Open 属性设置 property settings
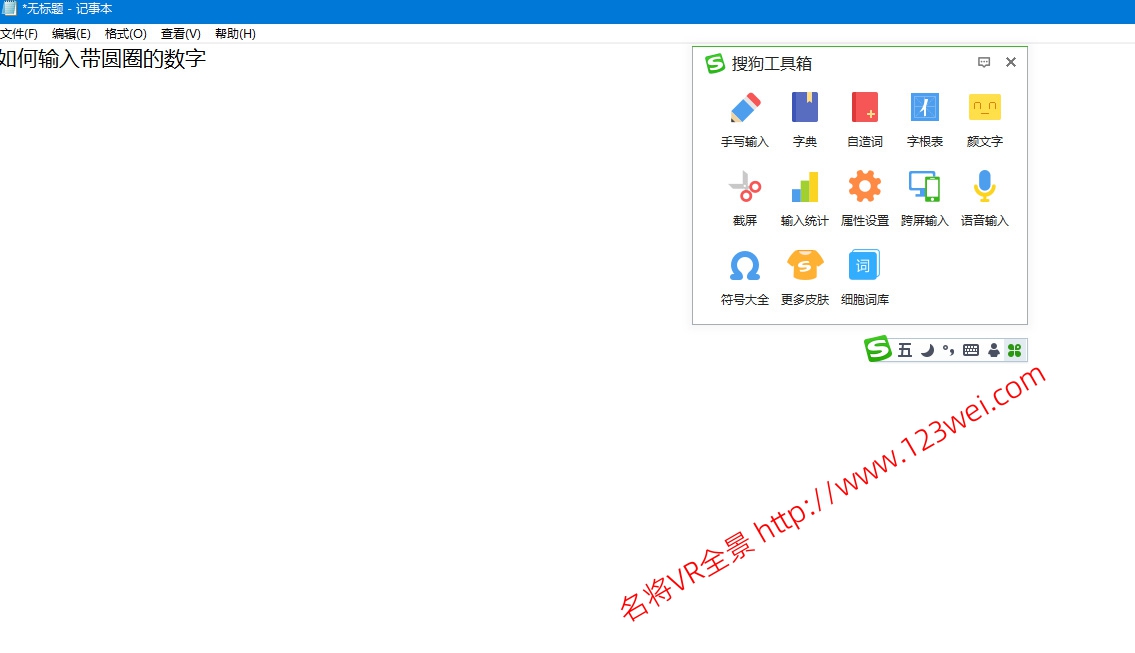 864,196
